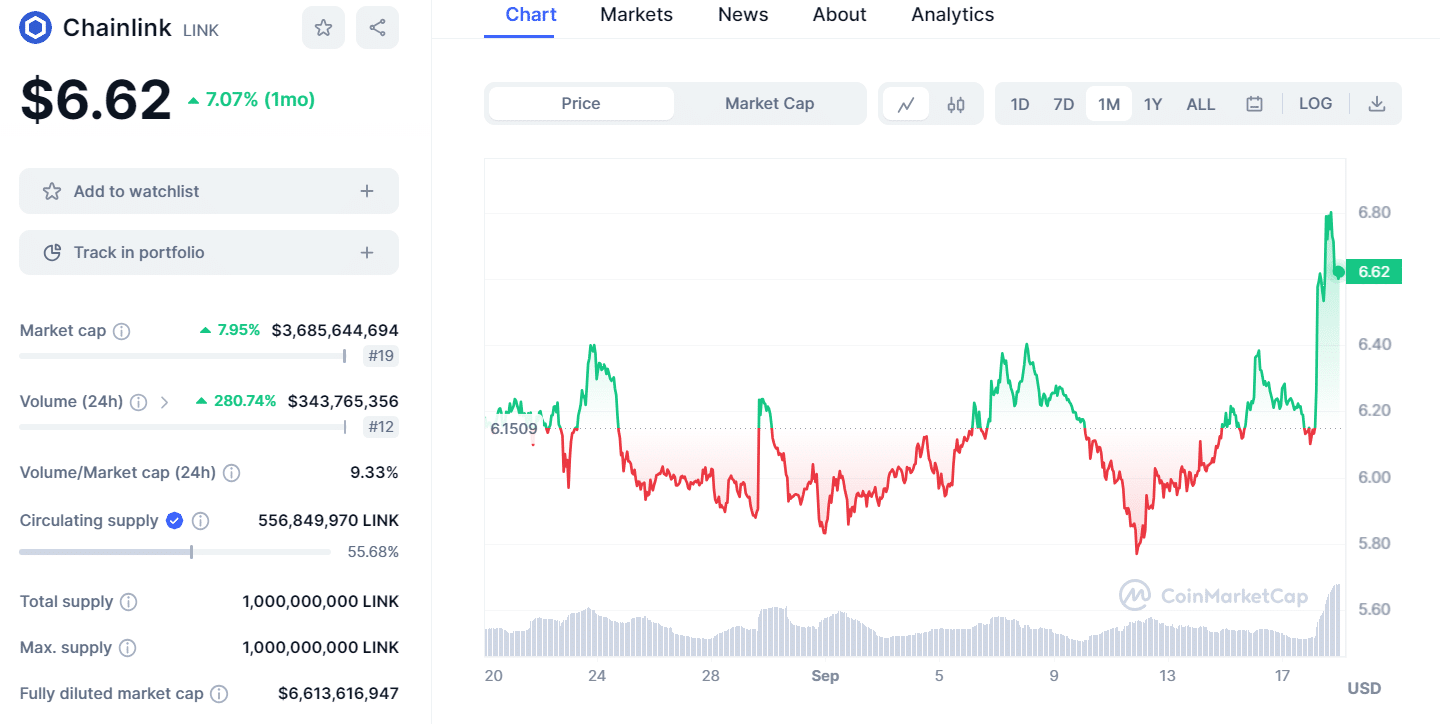
Task: Click the Circulating supply progress bar
Action: [x=175, y=552]
